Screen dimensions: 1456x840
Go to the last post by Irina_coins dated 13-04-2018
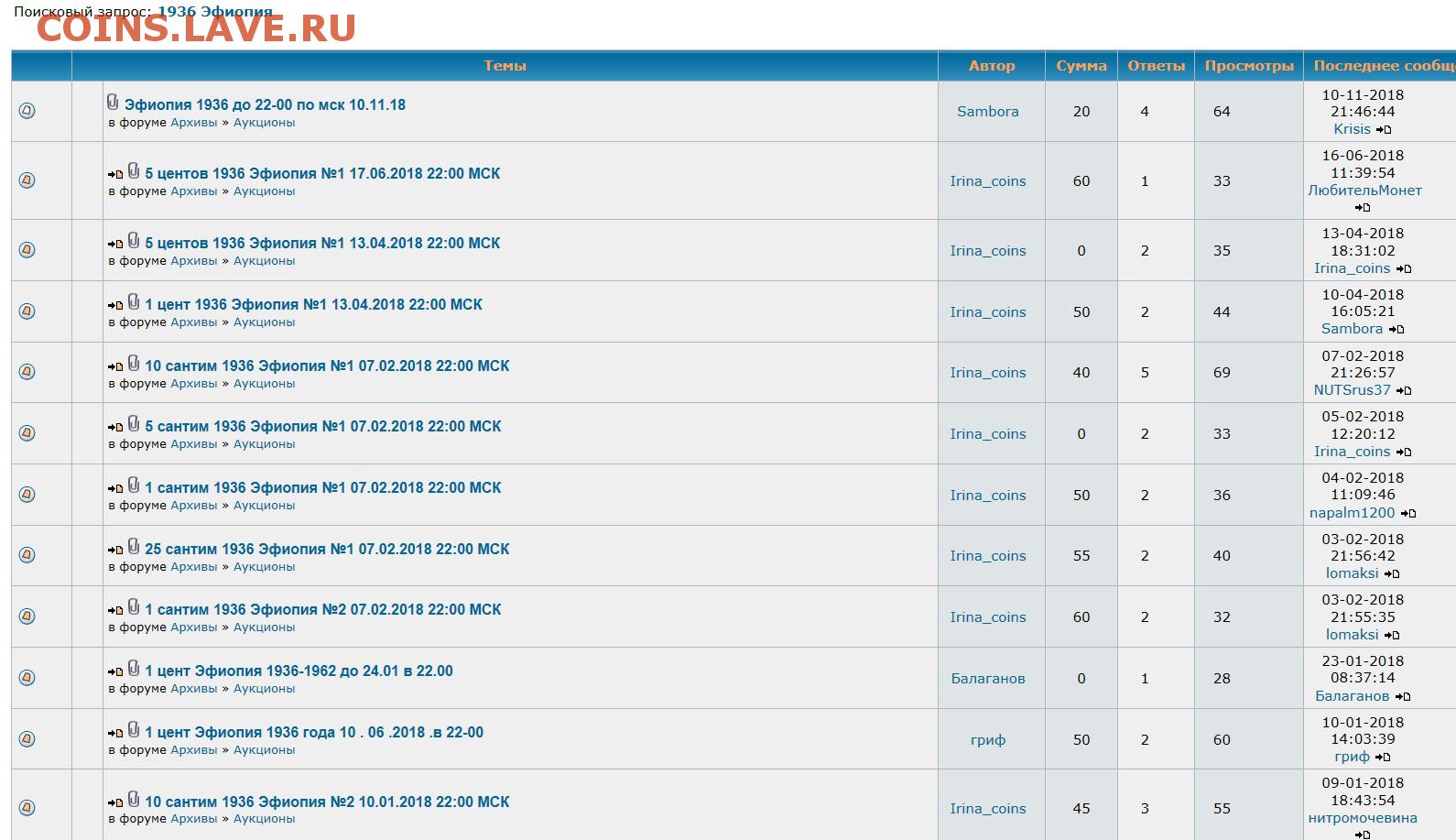1404,269
